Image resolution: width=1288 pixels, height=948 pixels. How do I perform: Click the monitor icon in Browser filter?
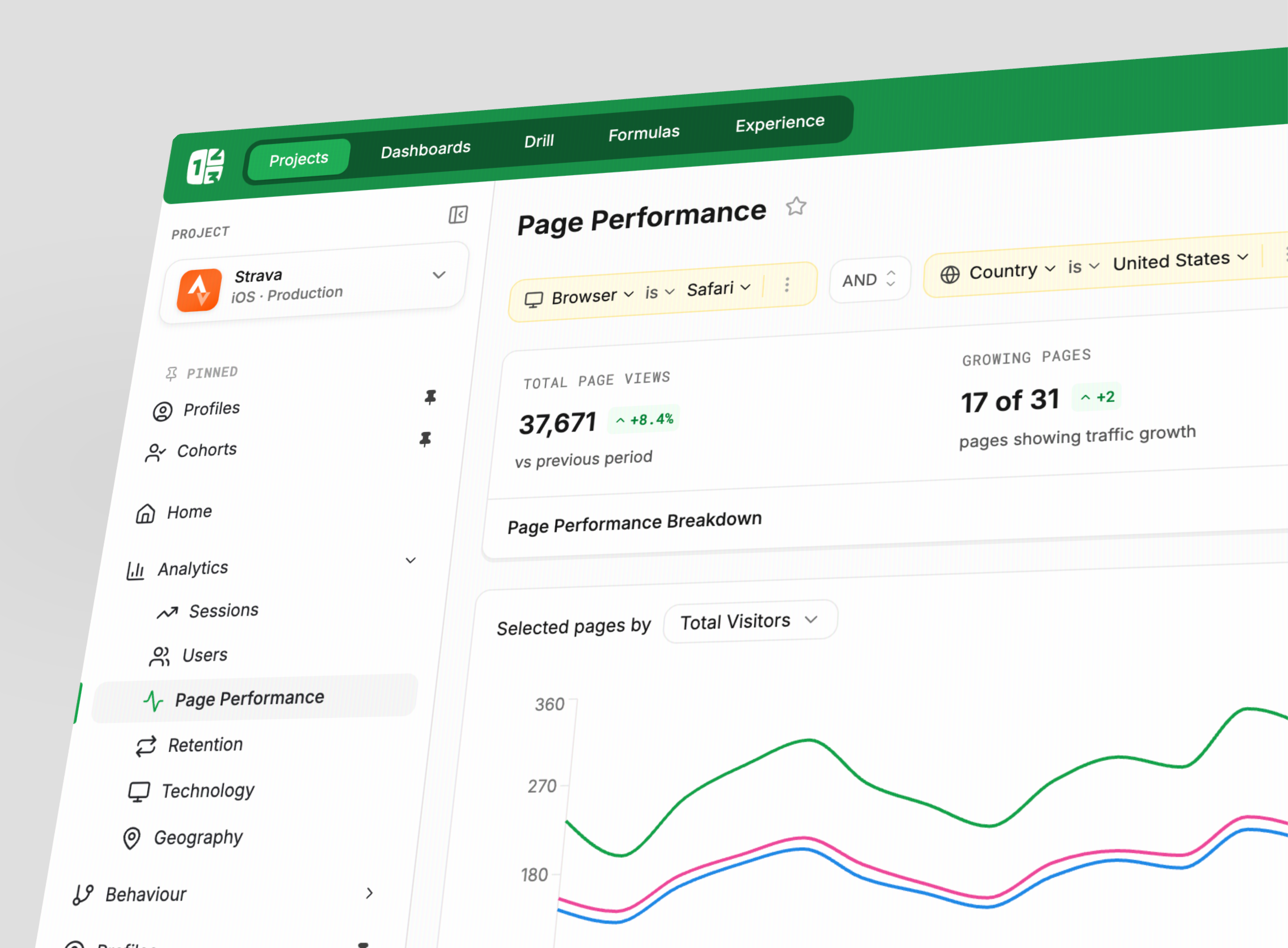[533, 300]
